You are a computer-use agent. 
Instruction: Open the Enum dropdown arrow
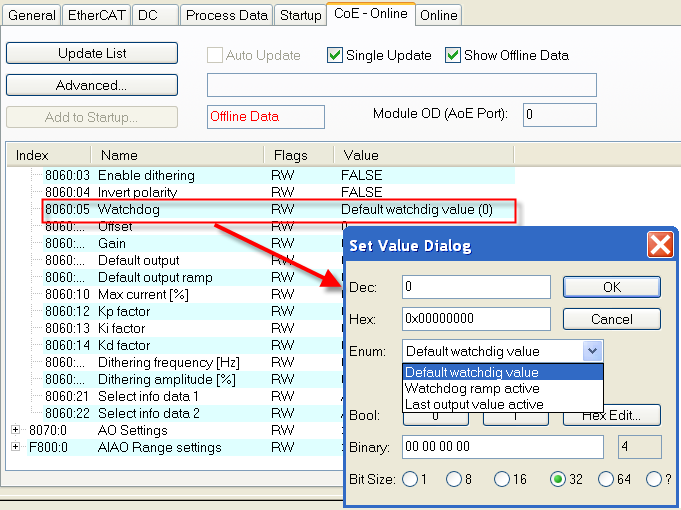[592, 351]
